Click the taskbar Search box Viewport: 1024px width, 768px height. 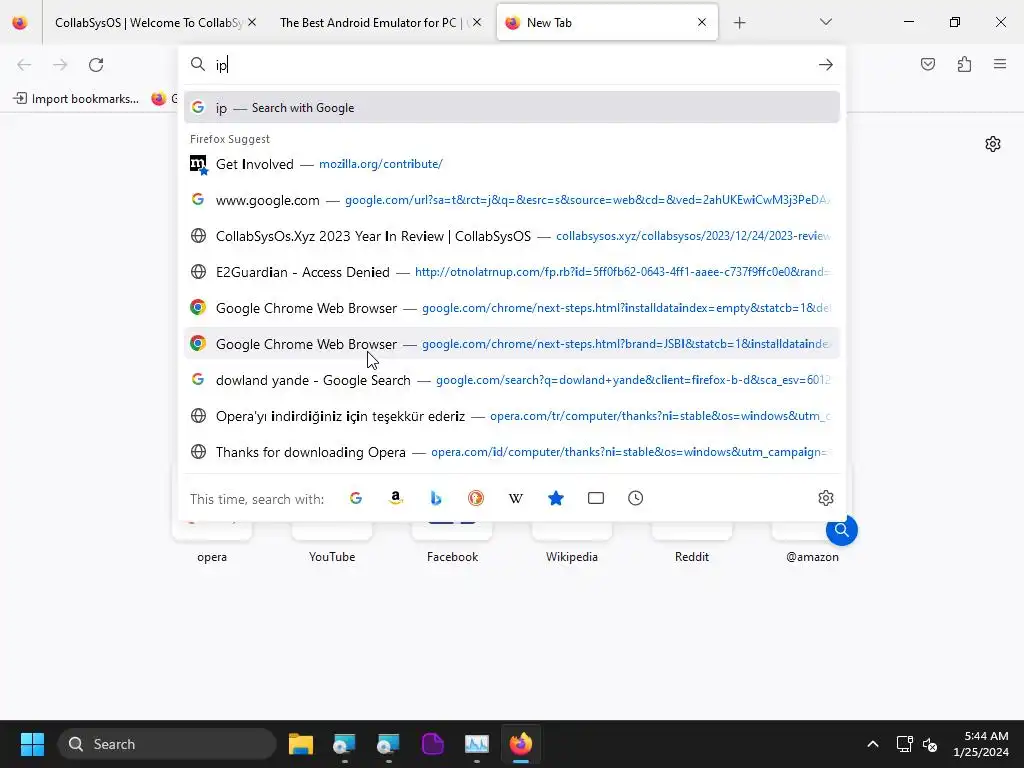pos(167,744)
